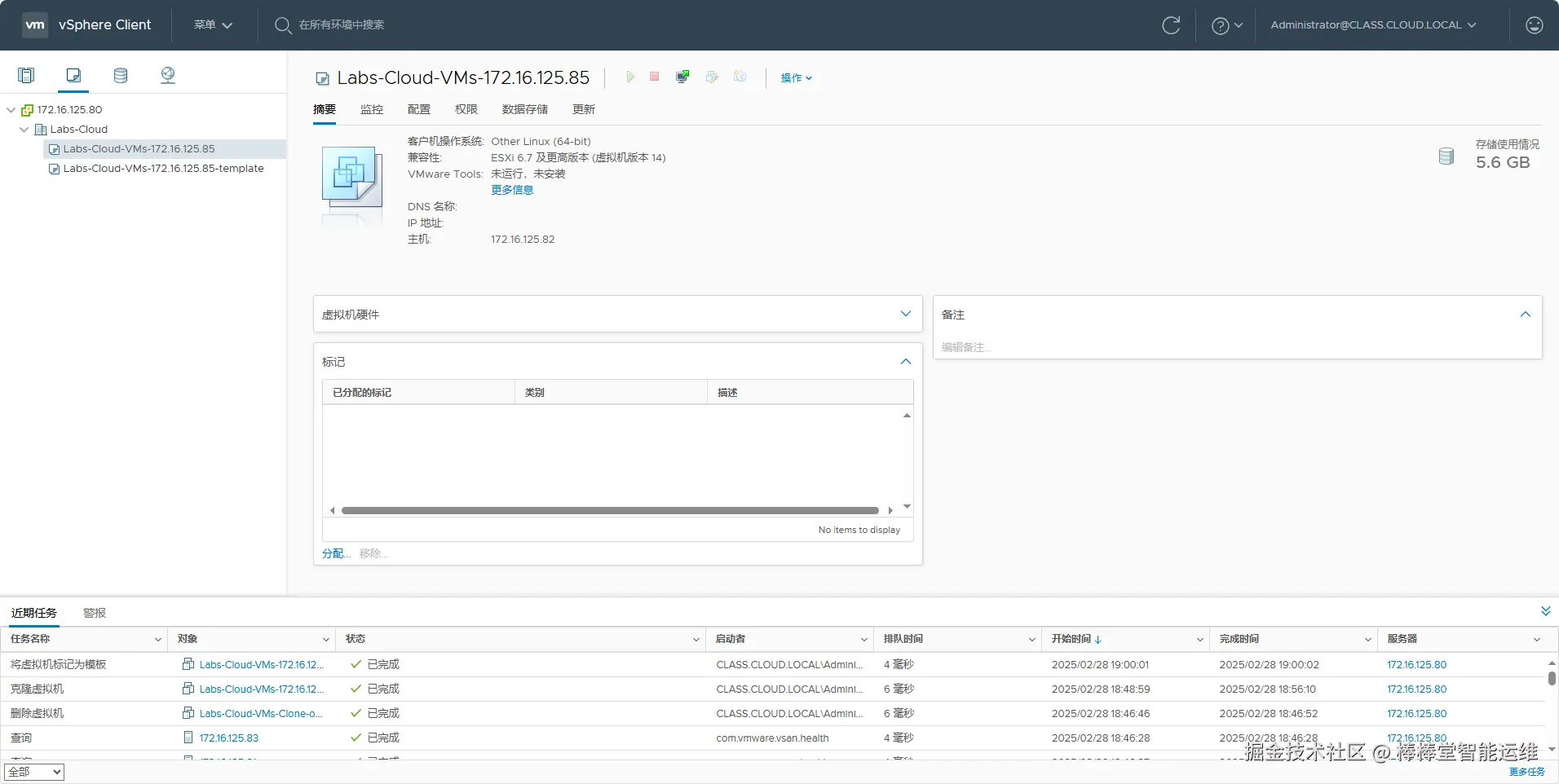The image size is (1559, 784).
Task: Click the red power off (stop) icon
Action: pyautogui.click(x=654, y=77)
